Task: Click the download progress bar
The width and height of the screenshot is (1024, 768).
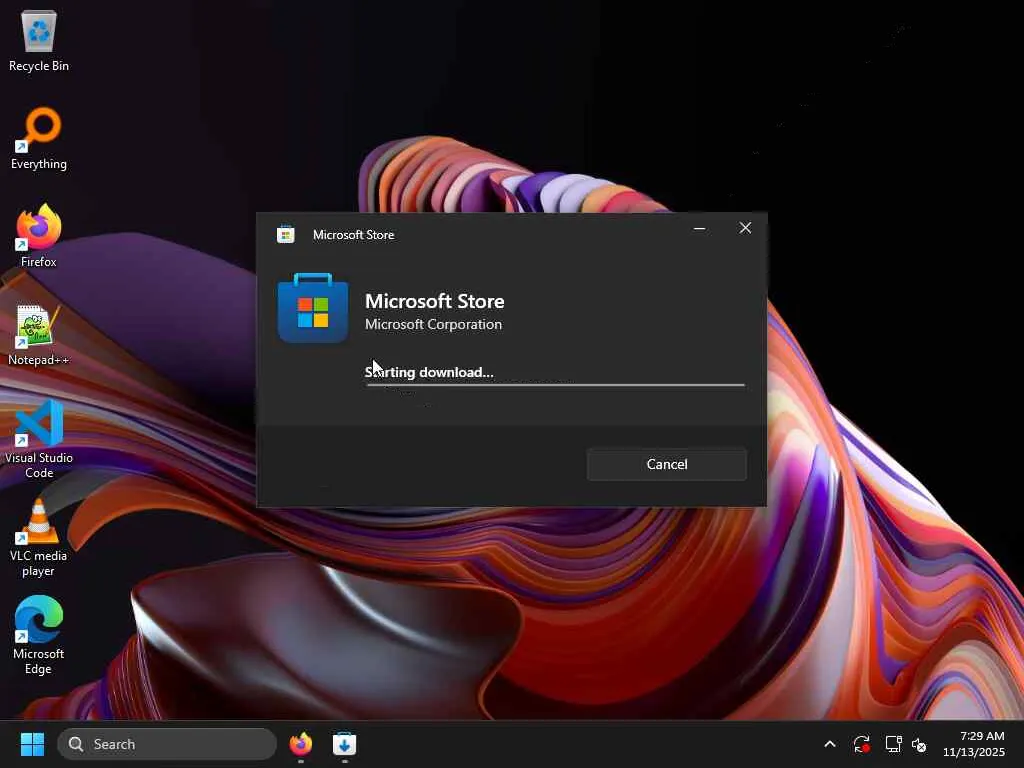Action: pyautogui.click(x=555, y=385)
